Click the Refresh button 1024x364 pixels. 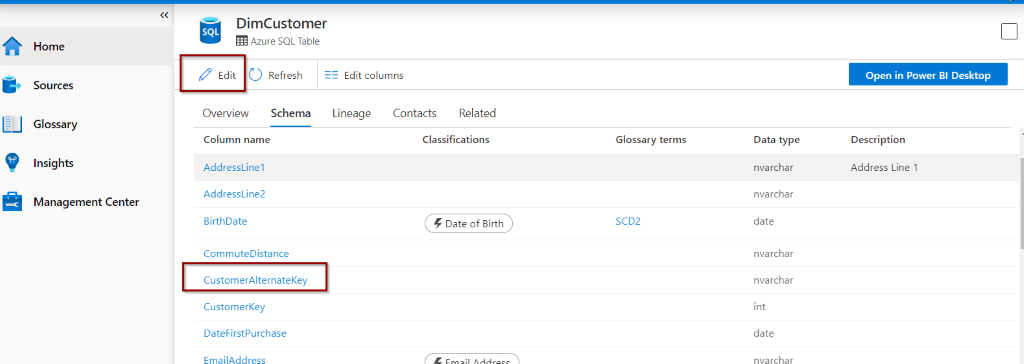[x=276, y=75]
